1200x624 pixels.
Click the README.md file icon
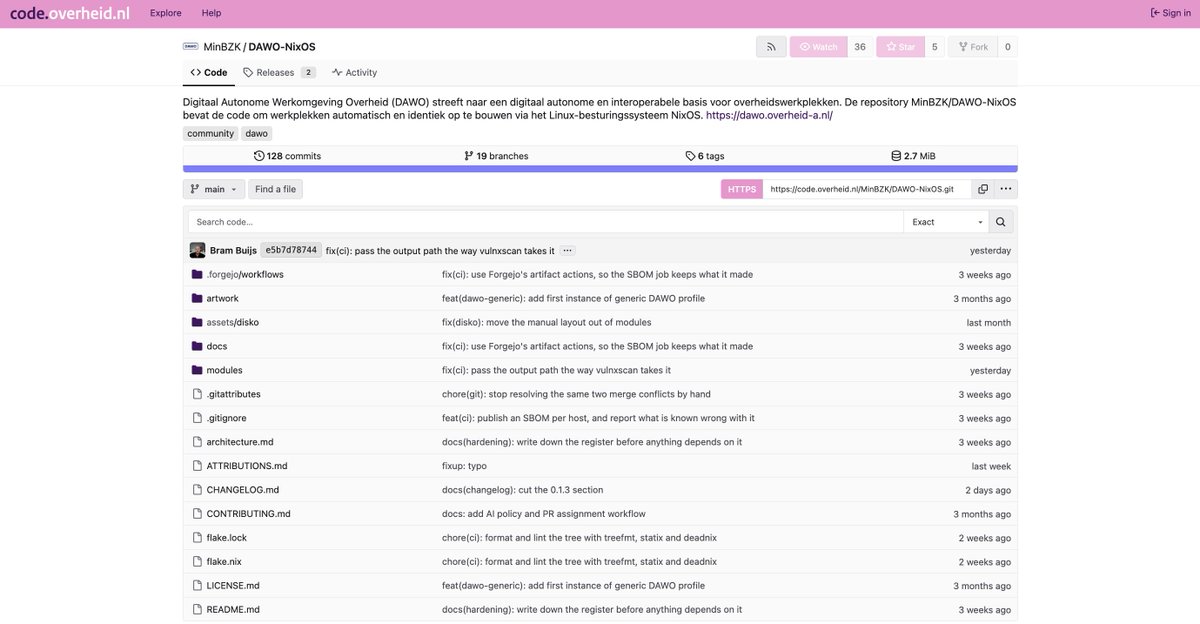click(x=197, y=610)
